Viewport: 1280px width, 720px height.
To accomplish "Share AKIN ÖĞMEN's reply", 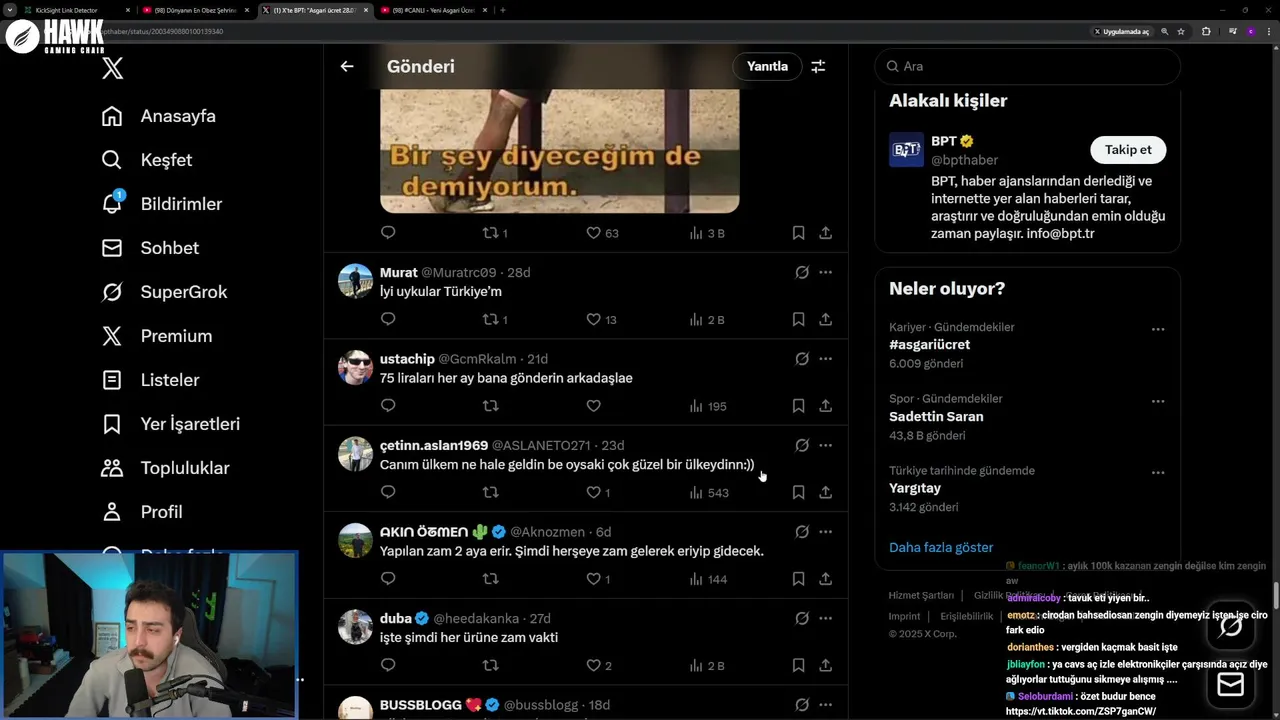I will (825, 579).
